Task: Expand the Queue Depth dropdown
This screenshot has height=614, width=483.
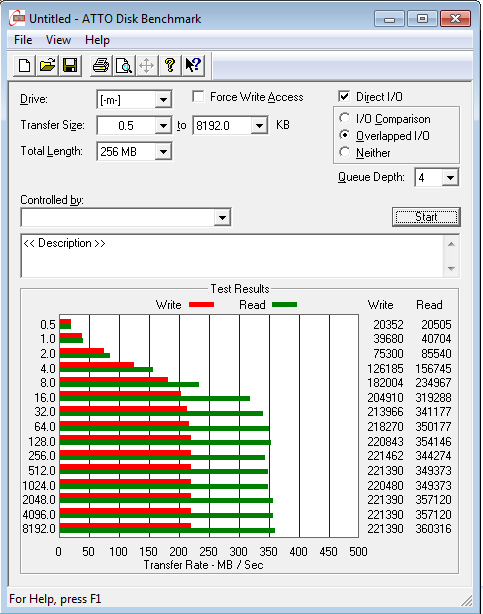Action: click(x=450, y=178)
